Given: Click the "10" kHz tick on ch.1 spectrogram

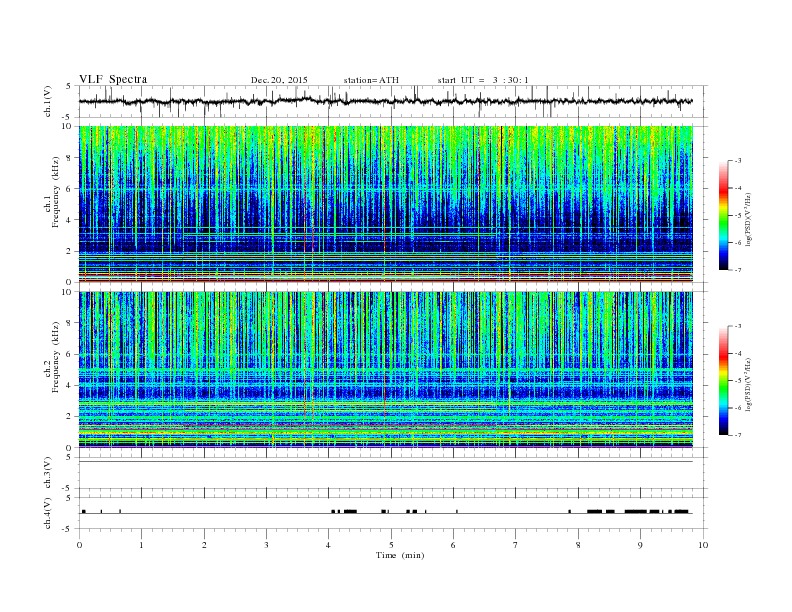Looking at the screenshot, I should tap(68, 126).
